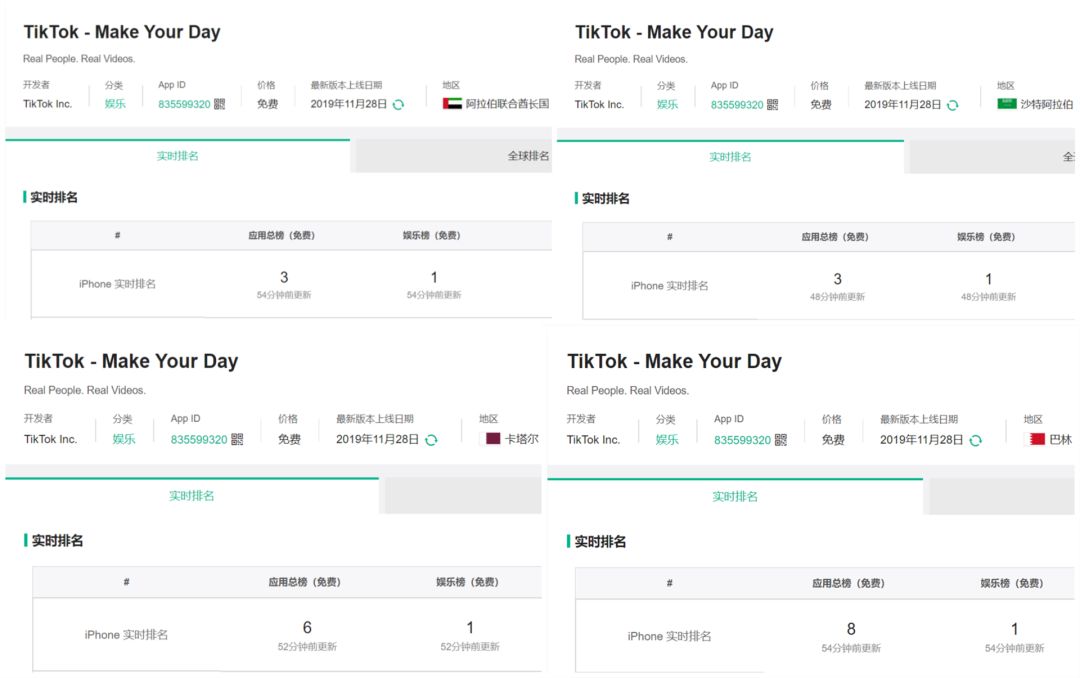
Task: Select the Saudi Arabia flag icon
Action: [1006, 104]
